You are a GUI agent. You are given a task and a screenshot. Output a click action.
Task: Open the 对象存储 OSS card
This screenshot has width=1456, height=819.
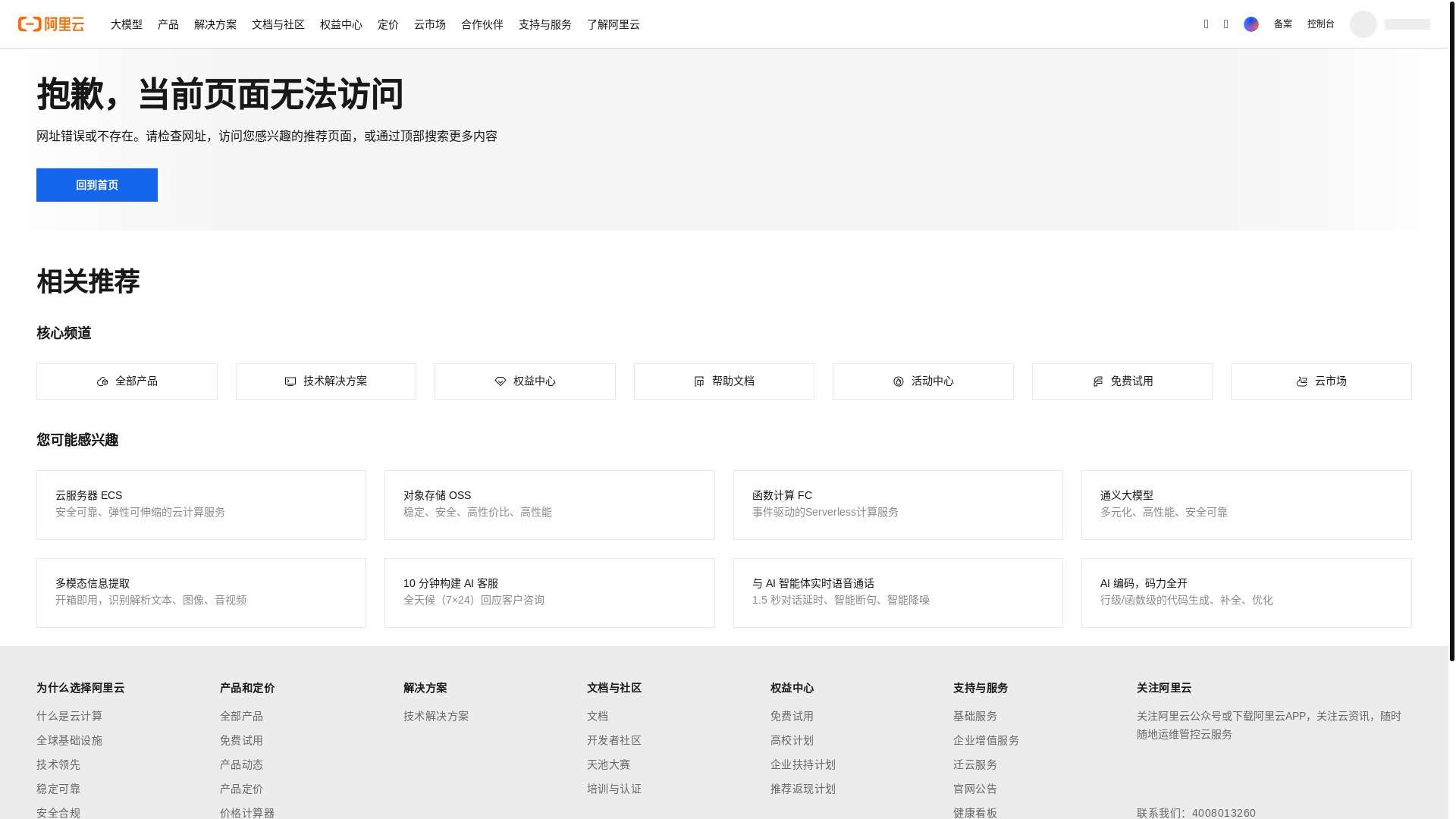pos(550,505)
